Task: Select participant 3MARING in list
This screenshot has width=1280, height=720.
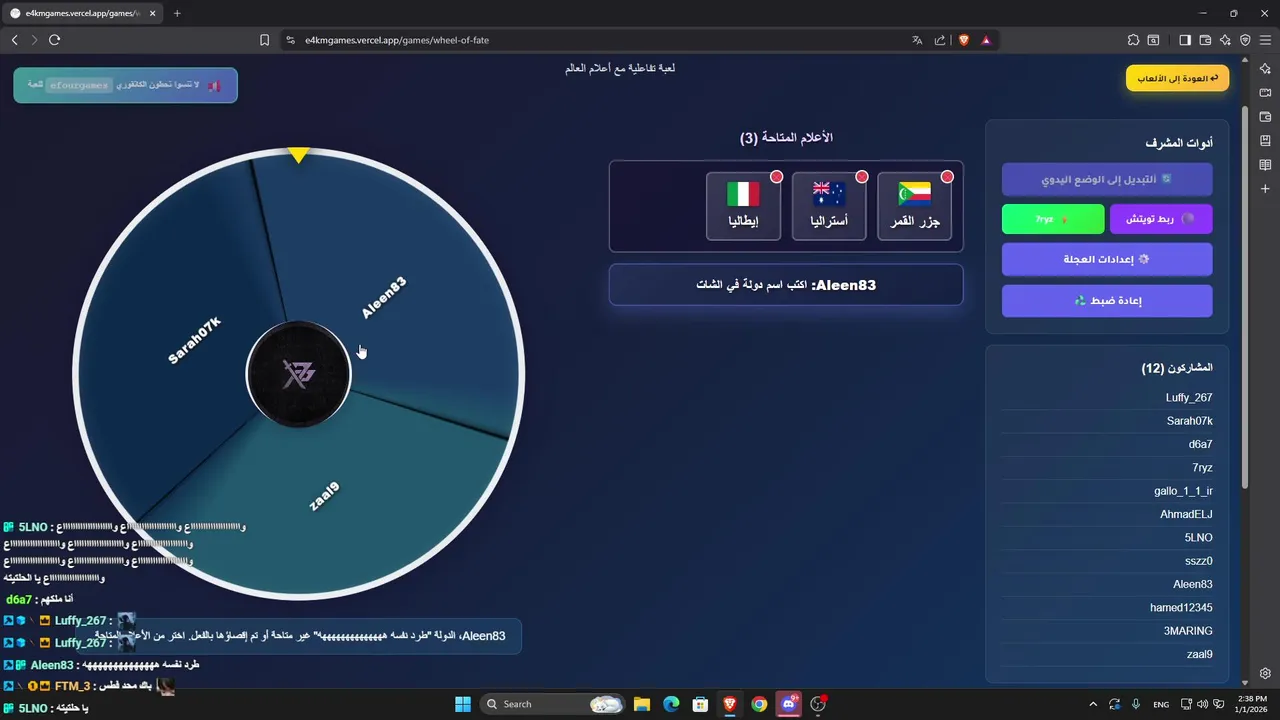Action: (1107, 631)
